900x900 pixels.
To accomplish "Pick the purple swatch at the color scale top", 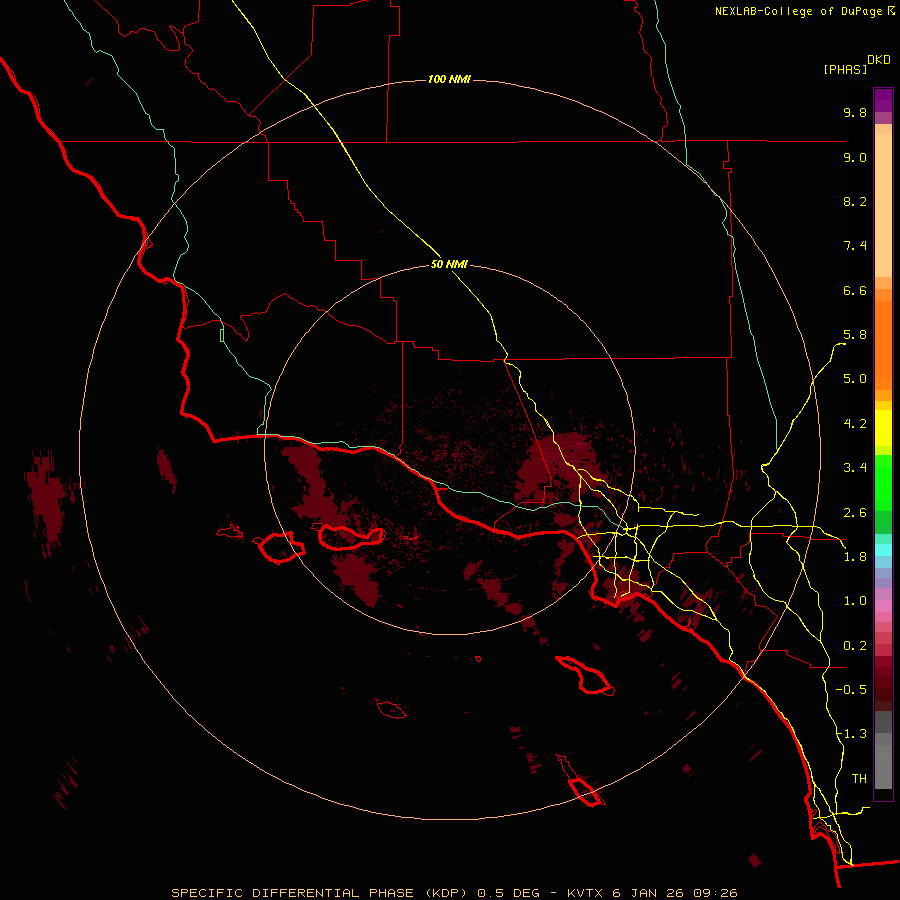I will click(x=883, y=100).
